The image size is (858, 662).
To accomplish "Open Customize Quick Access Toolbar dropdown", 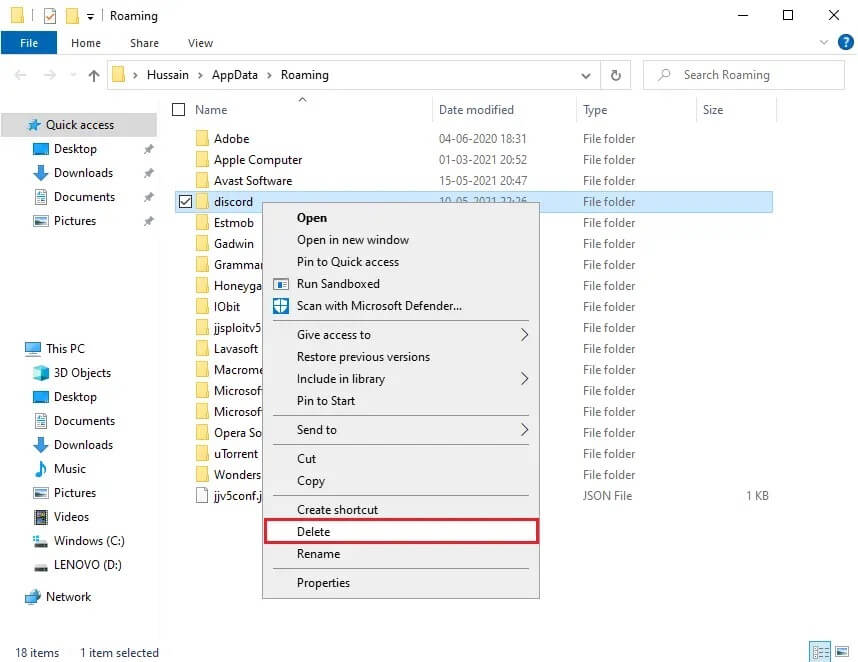I will click(x=90, y=16).
